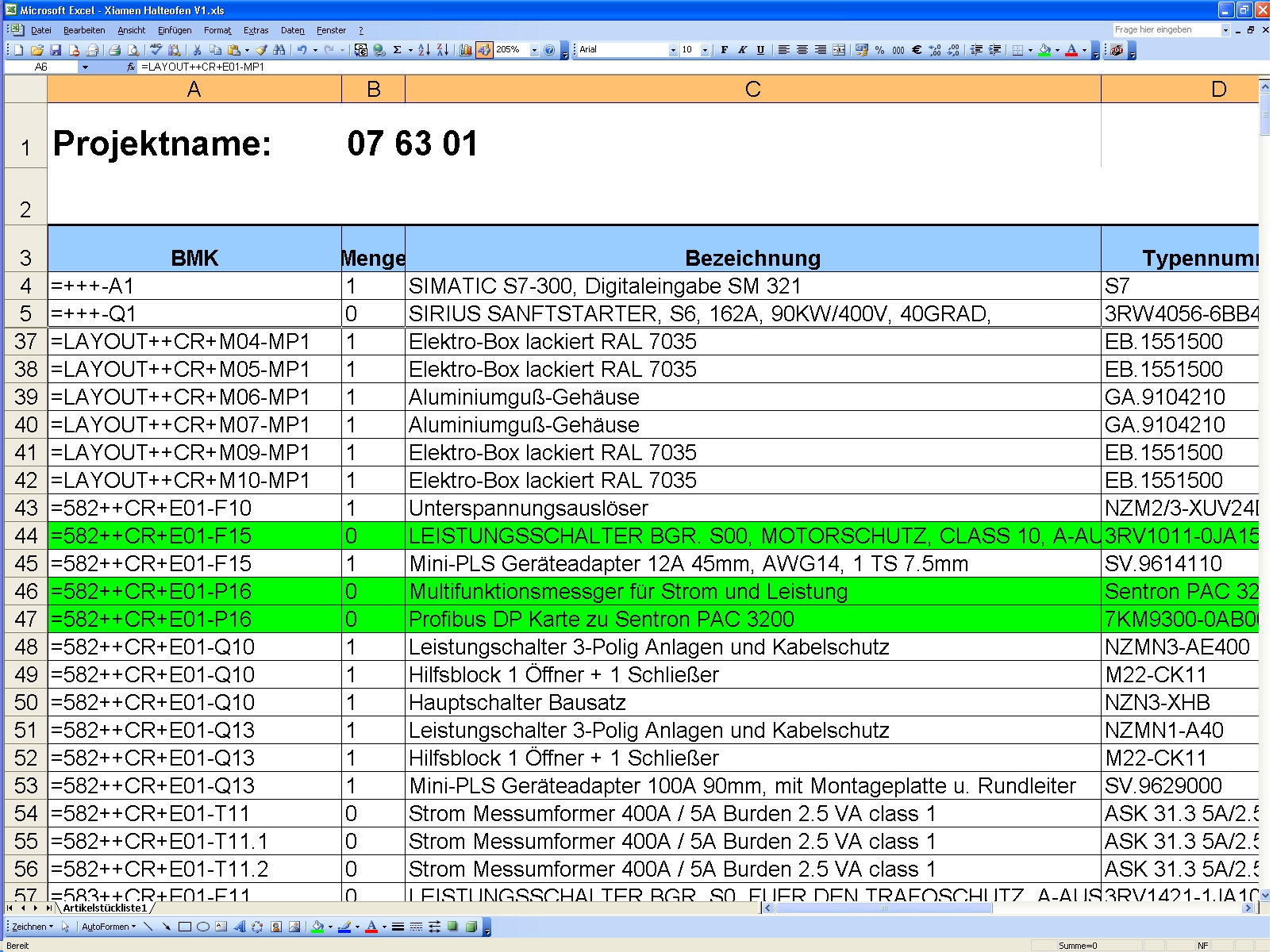Open the Extras menu
1273x952 pixels.
pyautogui.click(x=256, y=30)
